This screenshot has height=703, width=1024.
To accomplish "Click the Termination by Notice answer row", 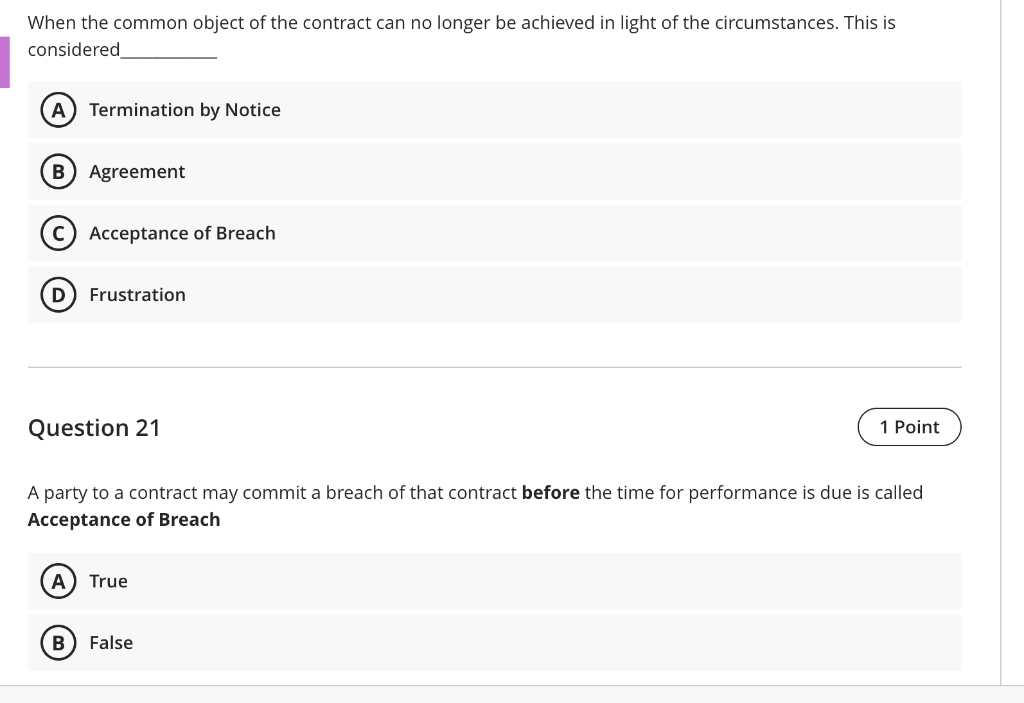I will tap(400, 110).
